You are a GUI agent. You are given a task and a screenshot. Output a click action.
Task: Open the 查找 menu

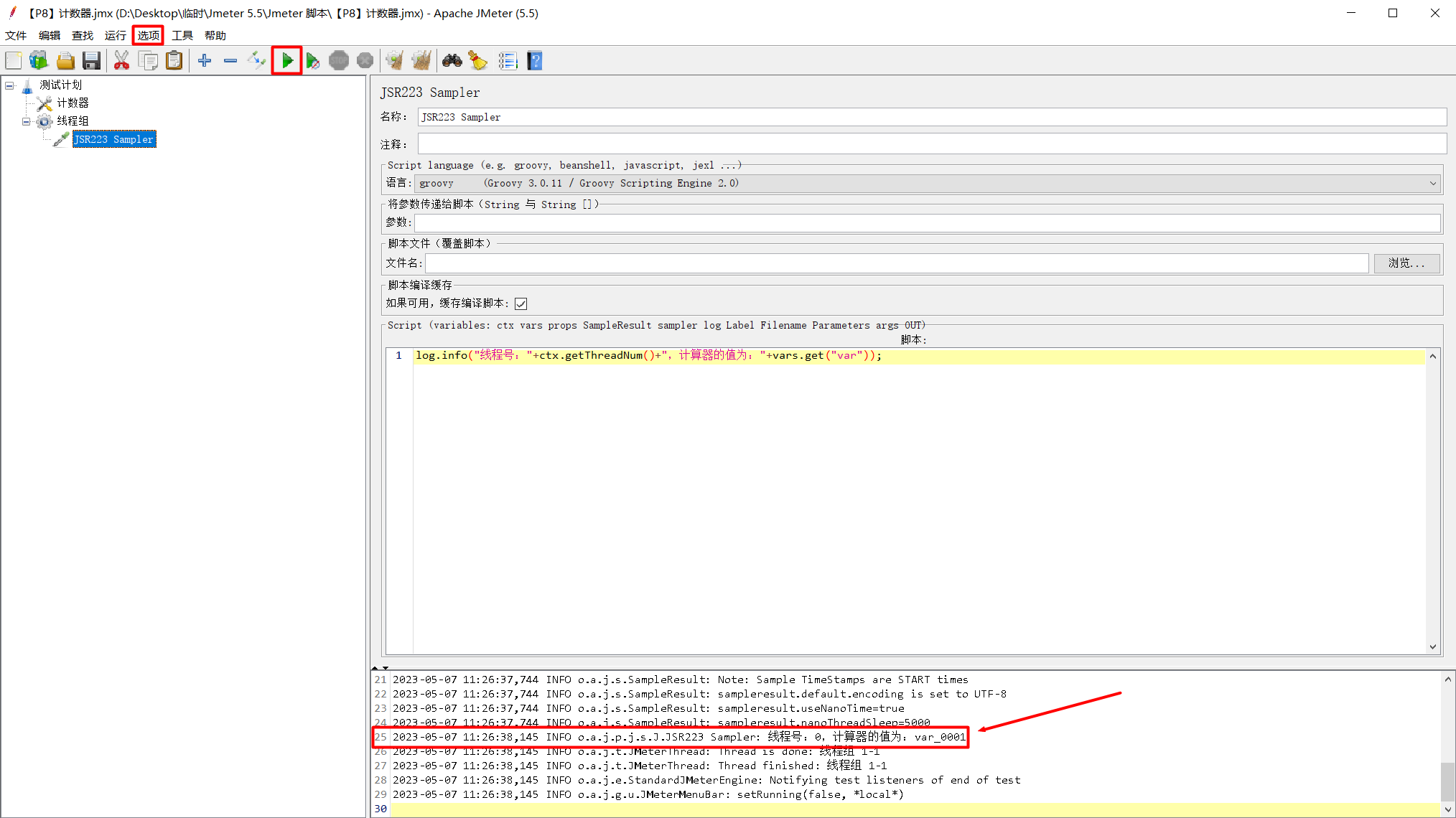coord(83,35)
